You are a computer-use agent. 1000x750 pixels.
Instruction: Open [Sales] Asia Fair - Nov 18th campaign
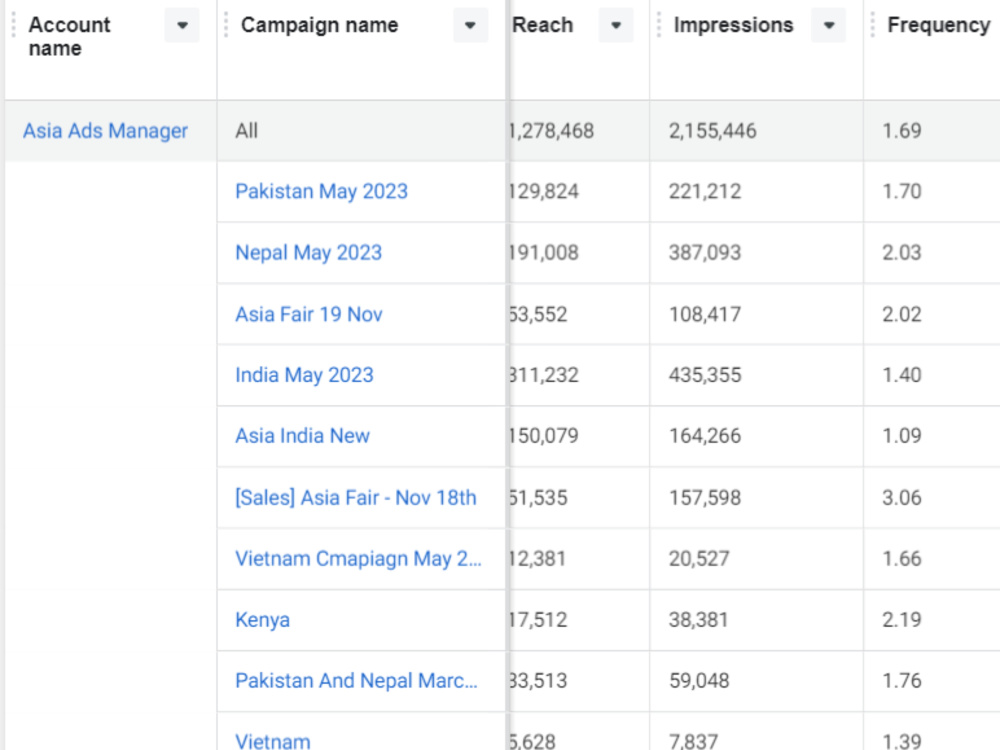(356, 497)
